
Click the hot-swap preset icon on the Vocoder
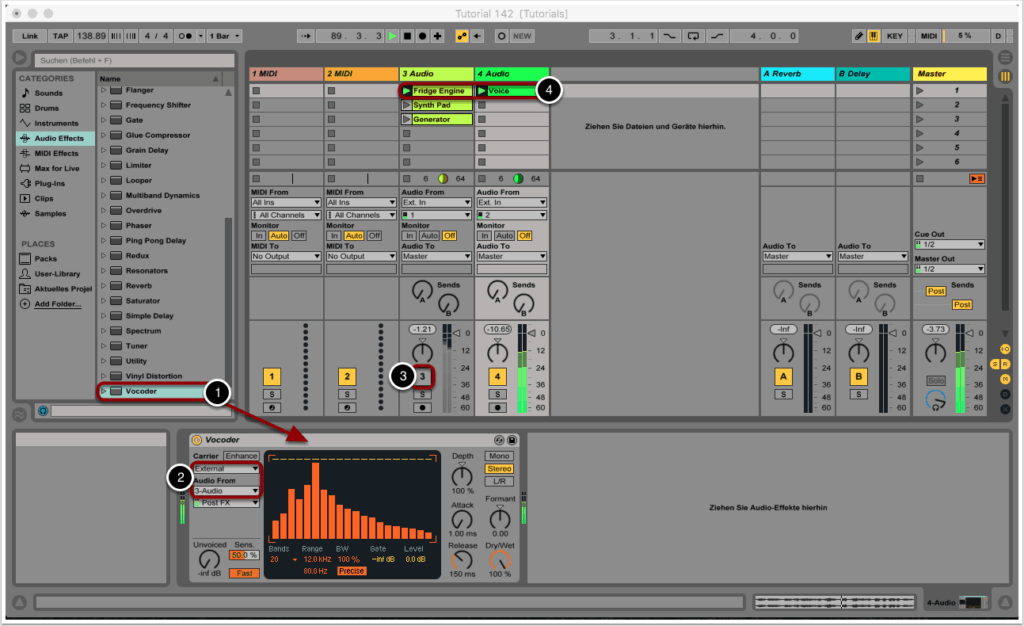click(500, 440)
